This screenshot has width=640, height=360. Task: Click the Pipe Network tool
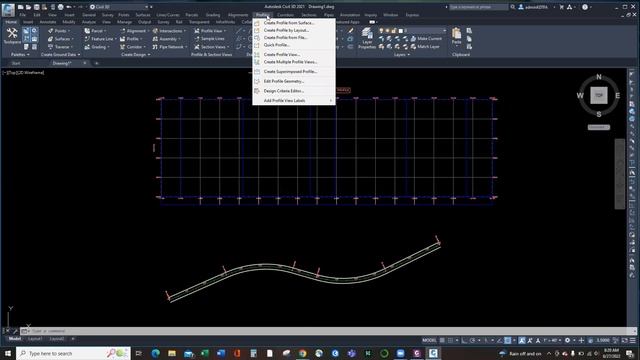[170, 47]
